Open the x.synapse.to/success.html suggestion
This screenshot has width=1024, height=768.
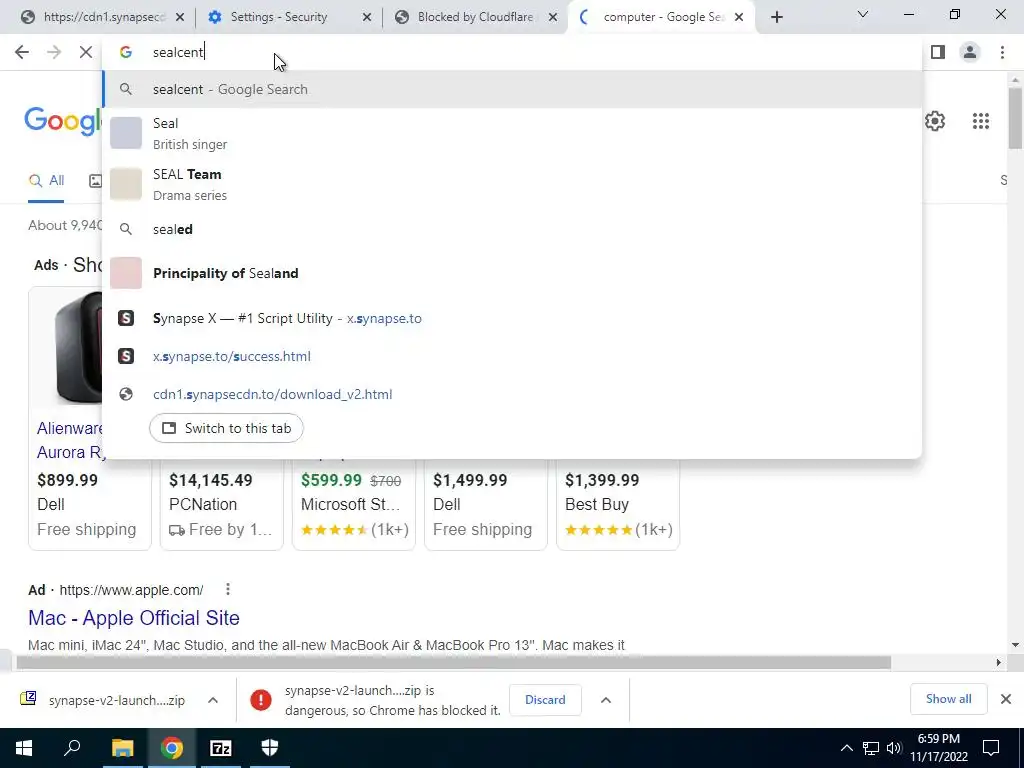click(x=512, y=356)
